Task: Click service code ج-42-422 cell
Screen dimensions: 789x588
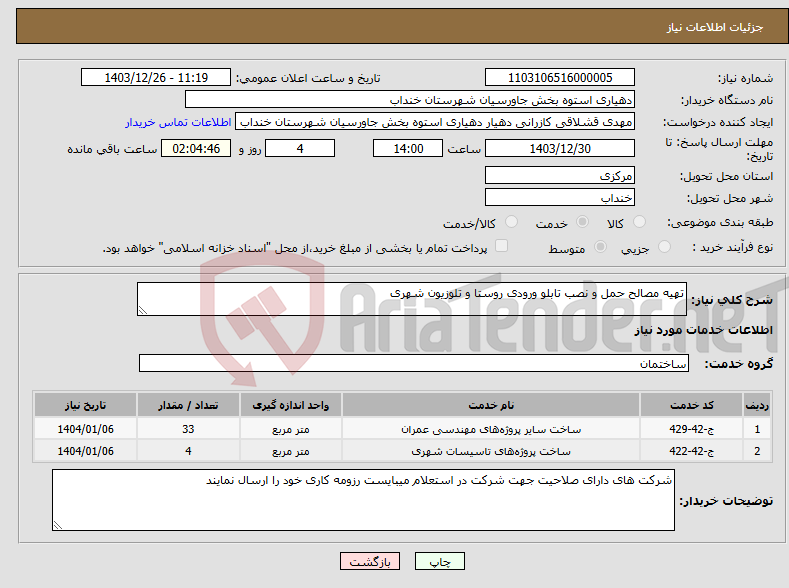Action: (692, 451)
